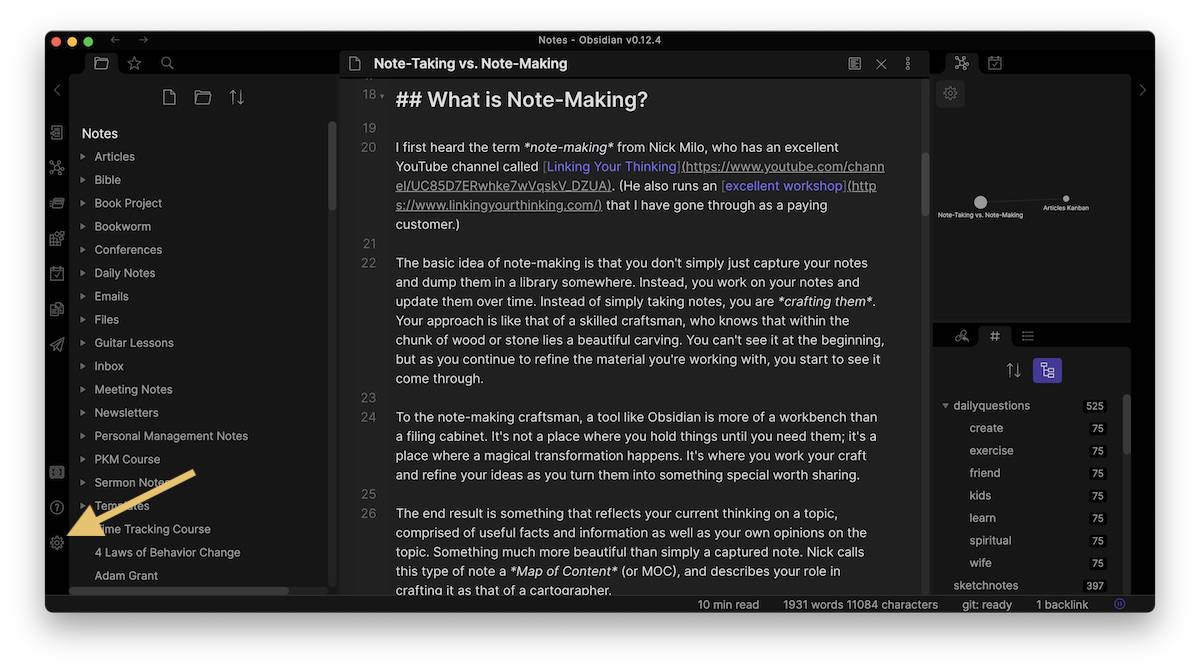Image resolution: width=1200 pixels, height=672 pixels.
Task: Click the git: ready status bar item
Action: pos(987,604)
